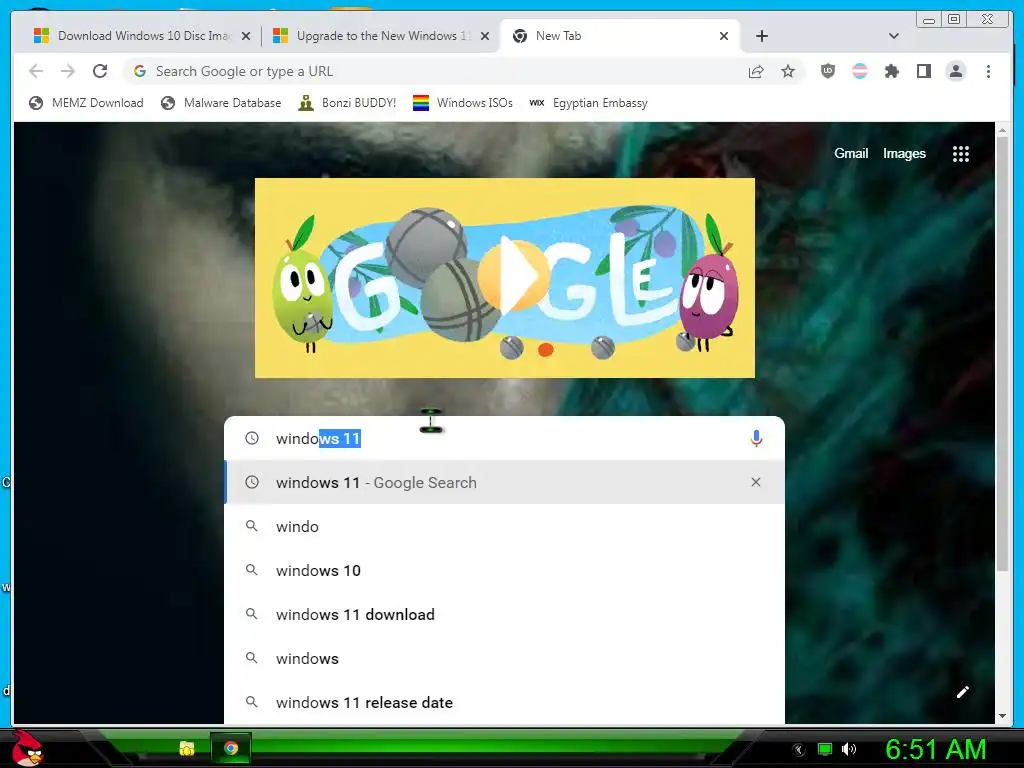This screenshot has height=768, width=1024.
Task: Go forward with the forward arrow
Action: (x=68, y=71)
